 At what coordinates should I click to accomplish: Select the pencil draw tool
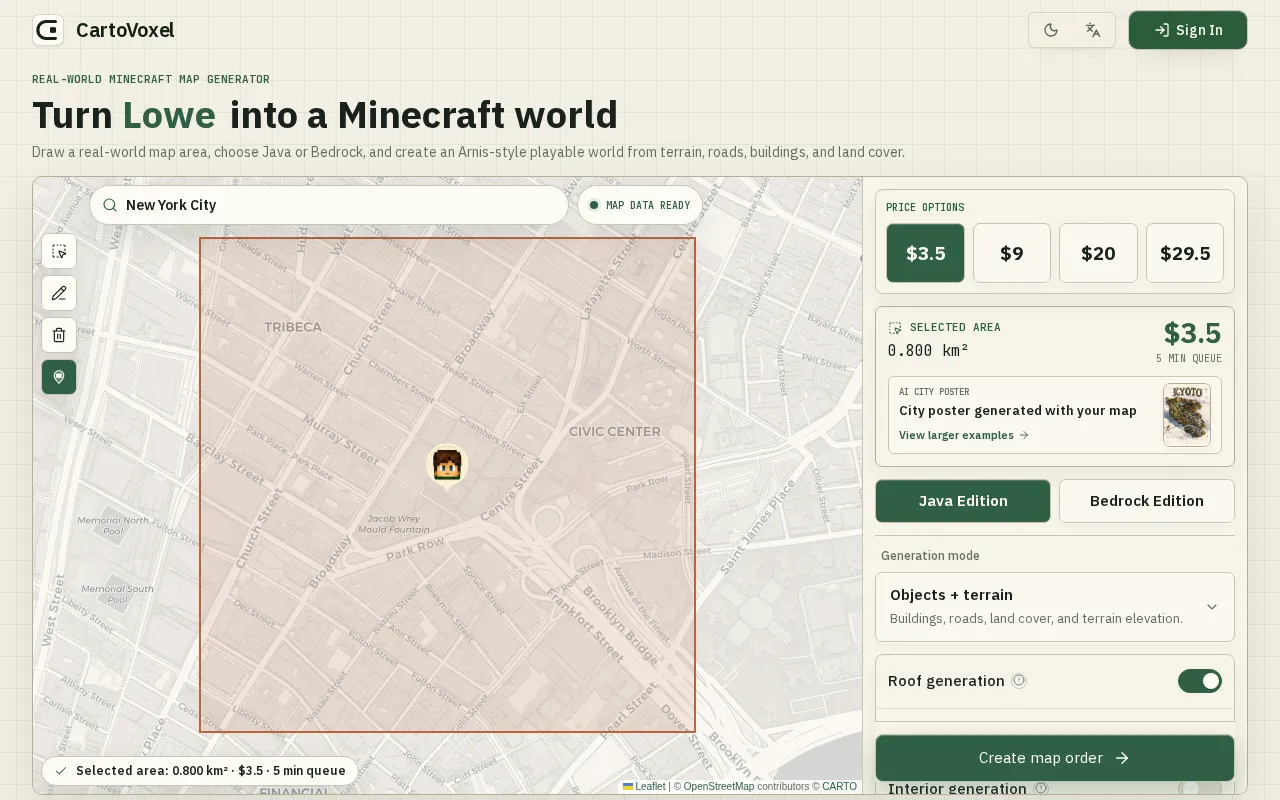click(x=59, y=293)
